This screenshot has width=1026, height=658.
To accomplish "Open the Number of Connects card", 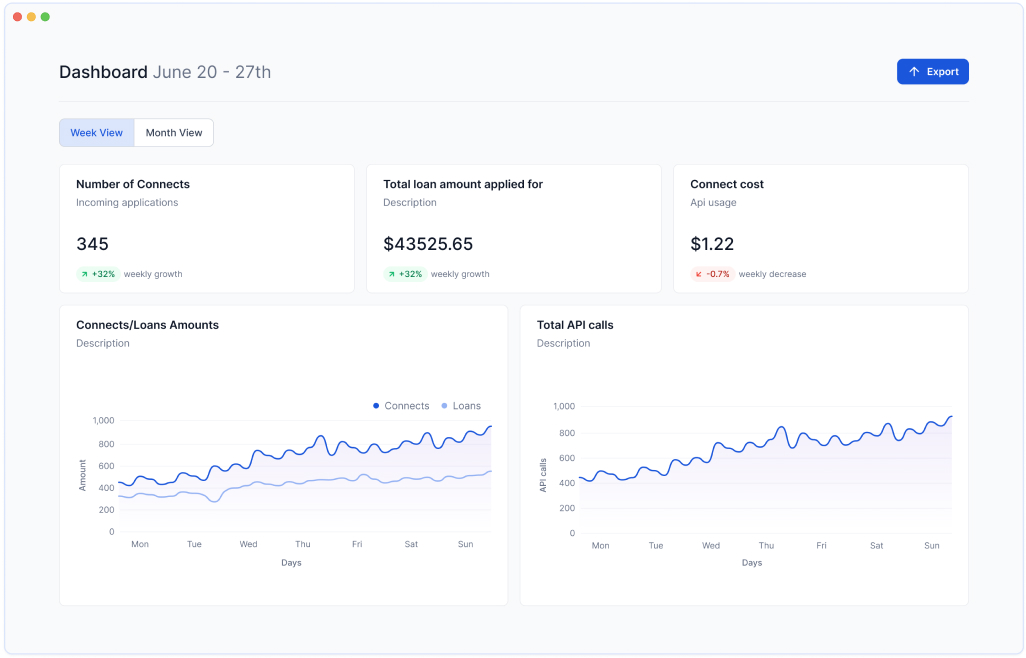I will [x=206, y=229].
